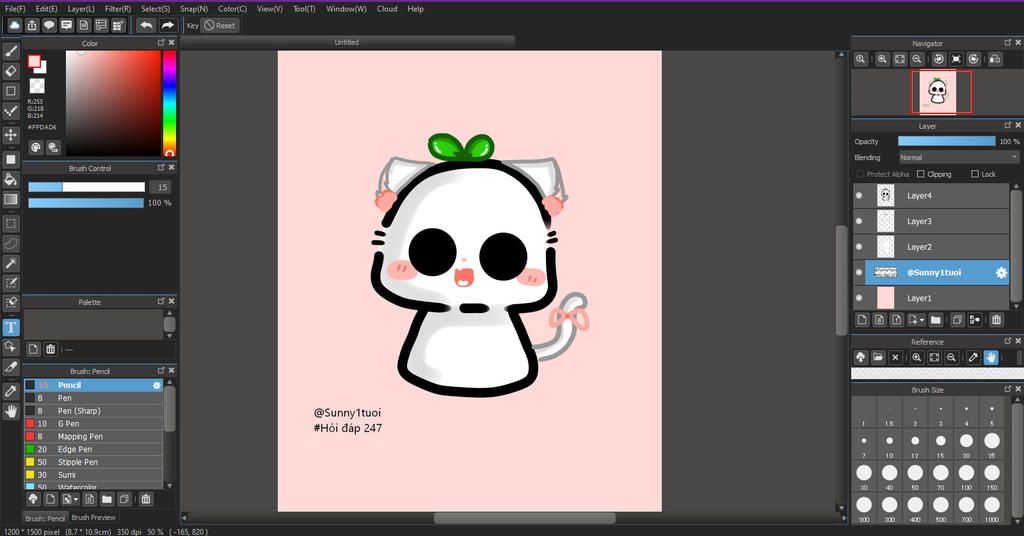1024x536 pixels.
Task: Select the Hand tool
Action: [x=11, y=411]
